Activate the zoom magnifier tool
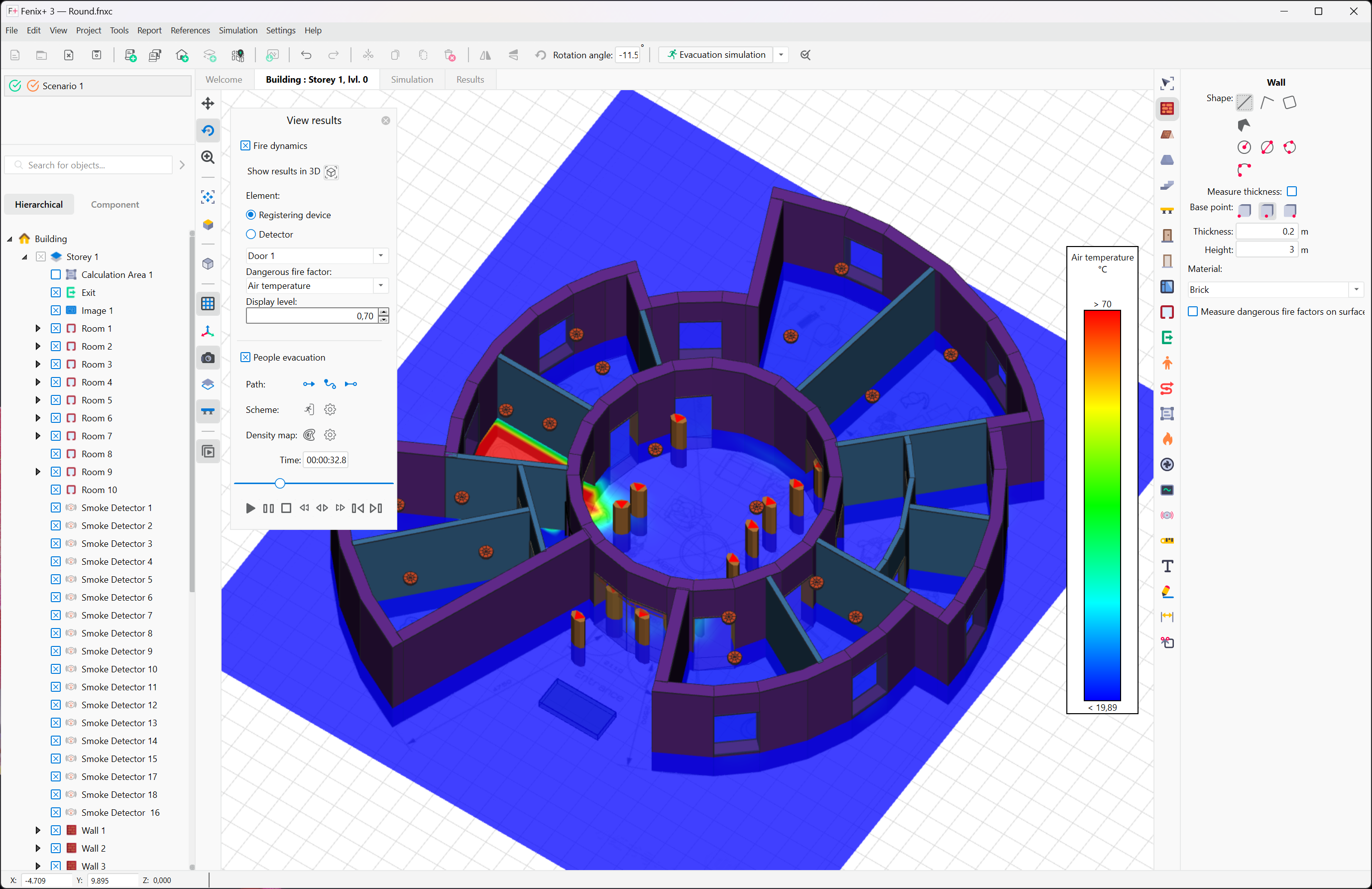The image size is (1372, 889). click(x=208, y=157)
